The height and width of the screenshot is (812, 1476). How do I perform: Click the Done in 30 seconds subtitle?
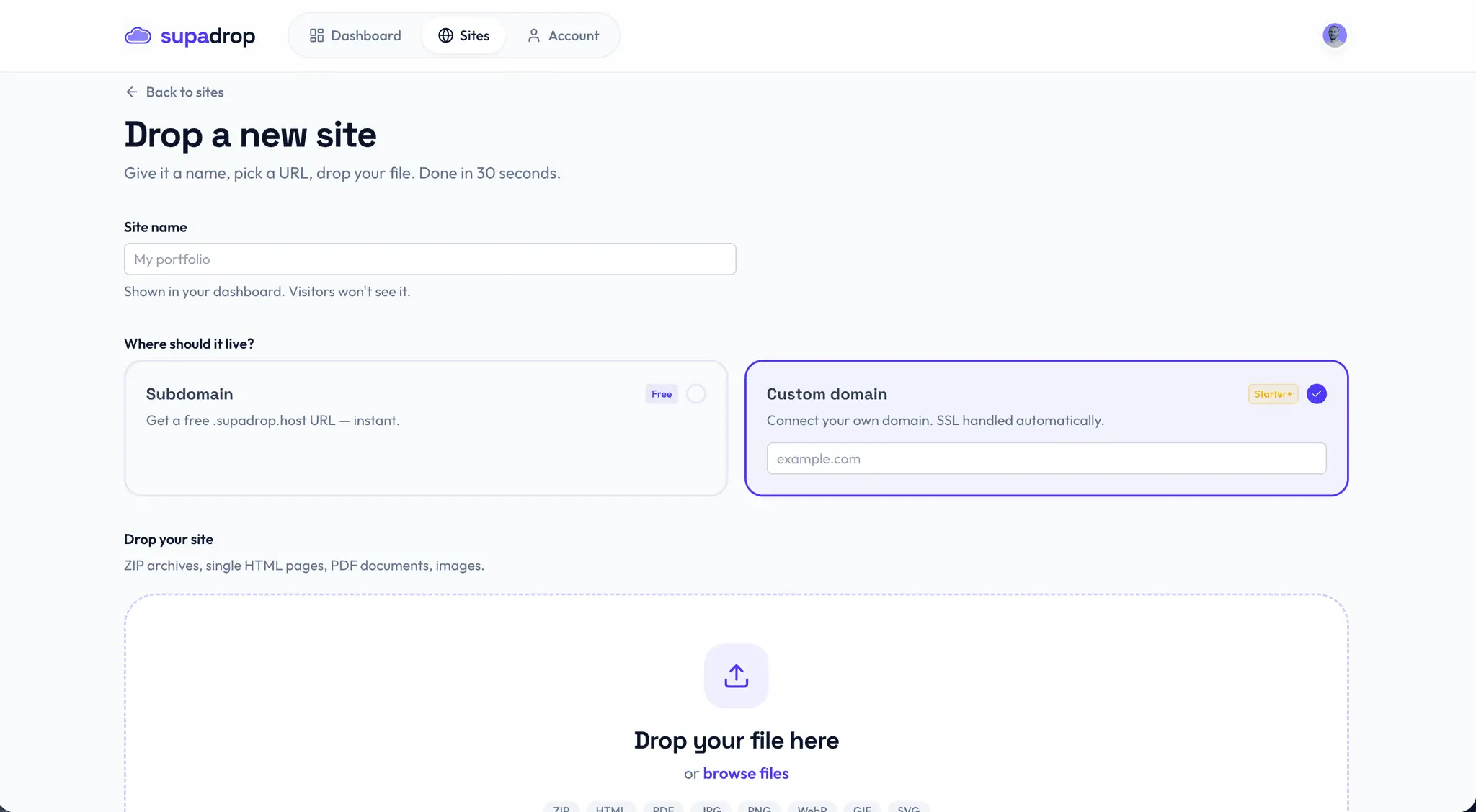pyautogui.click(x=342, y=173)
